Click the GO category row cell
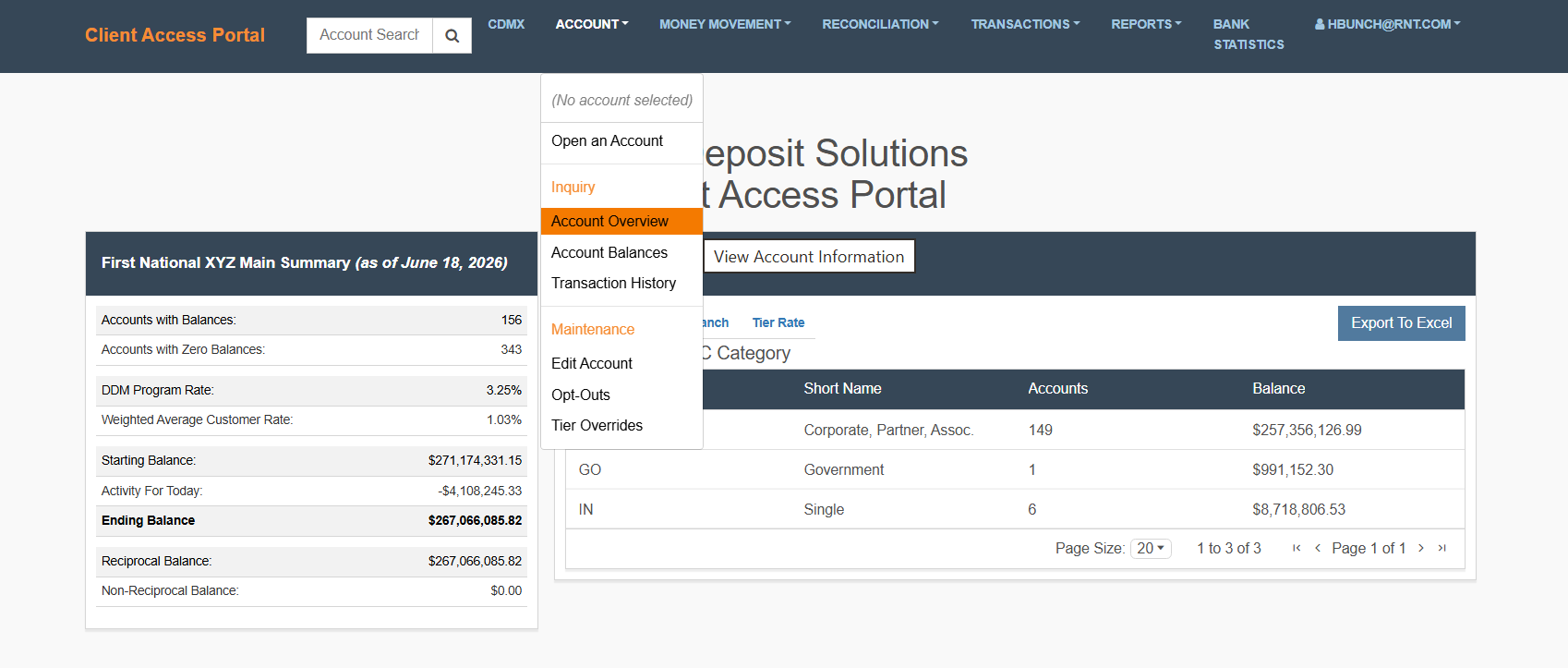1568x668 pixels. point(590,469)
